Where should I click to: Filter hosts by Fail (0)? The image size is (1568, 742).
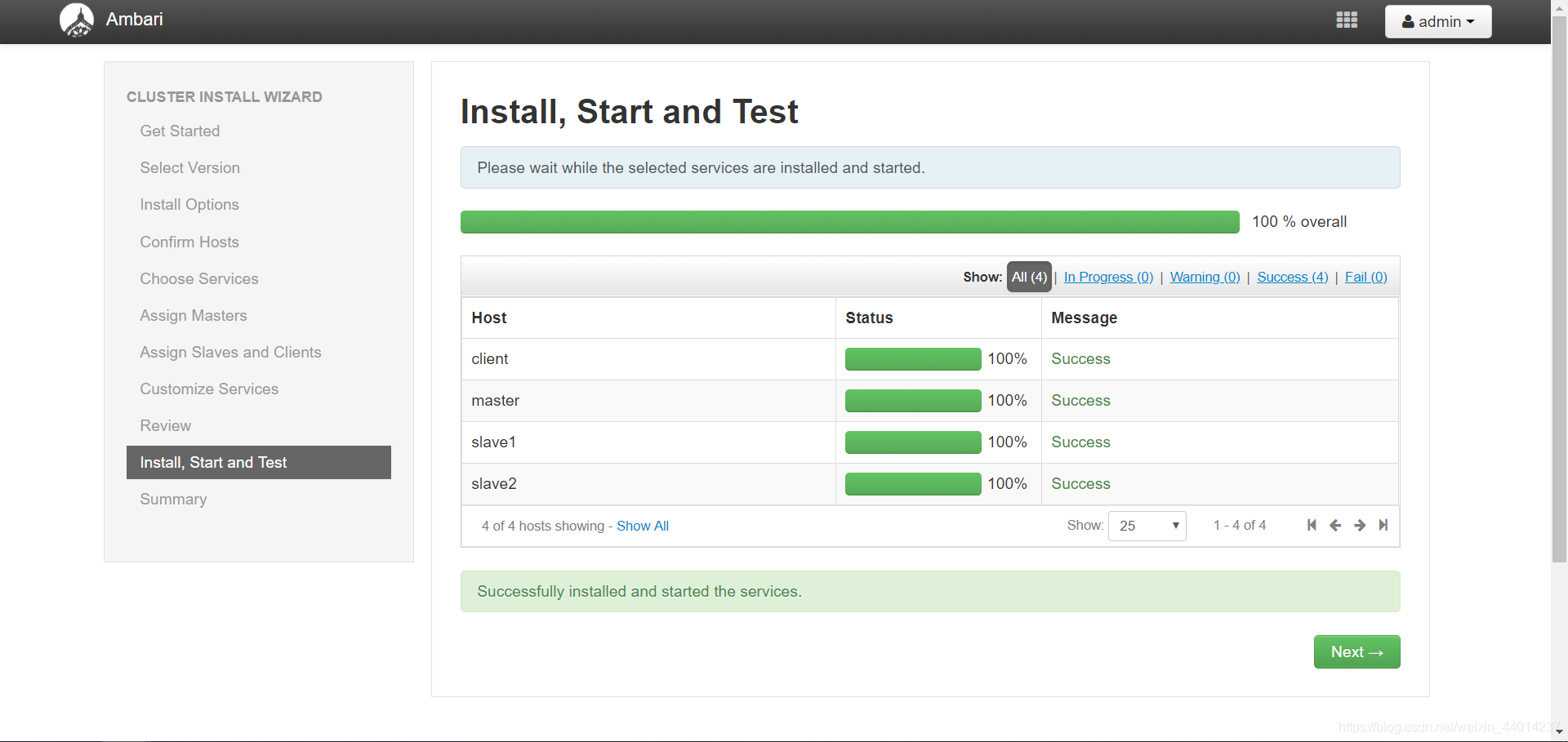pos(1366,277)
